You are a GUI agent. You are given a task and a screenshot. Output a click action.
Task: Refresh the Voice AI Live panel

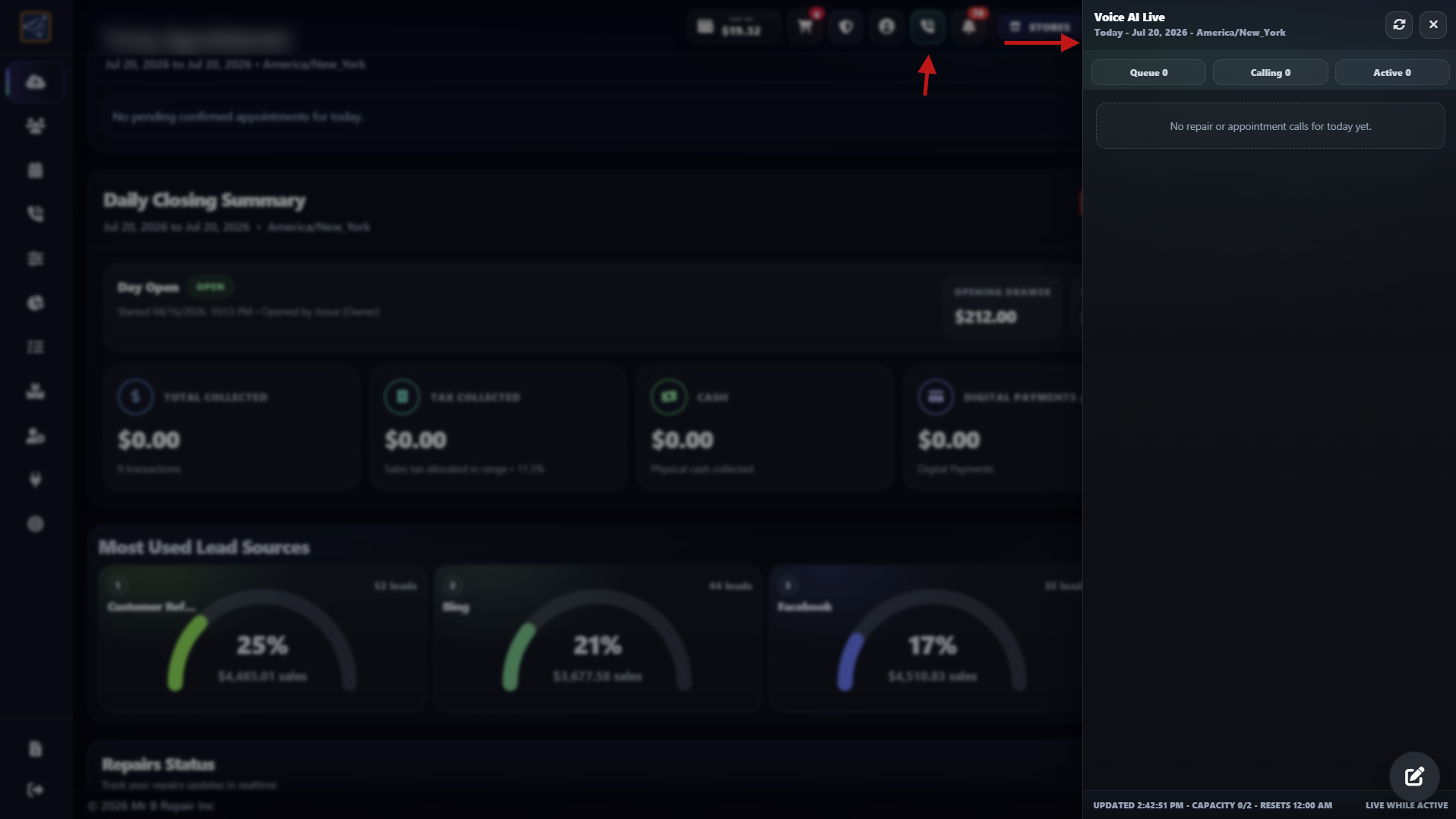tap(1399, 25)
